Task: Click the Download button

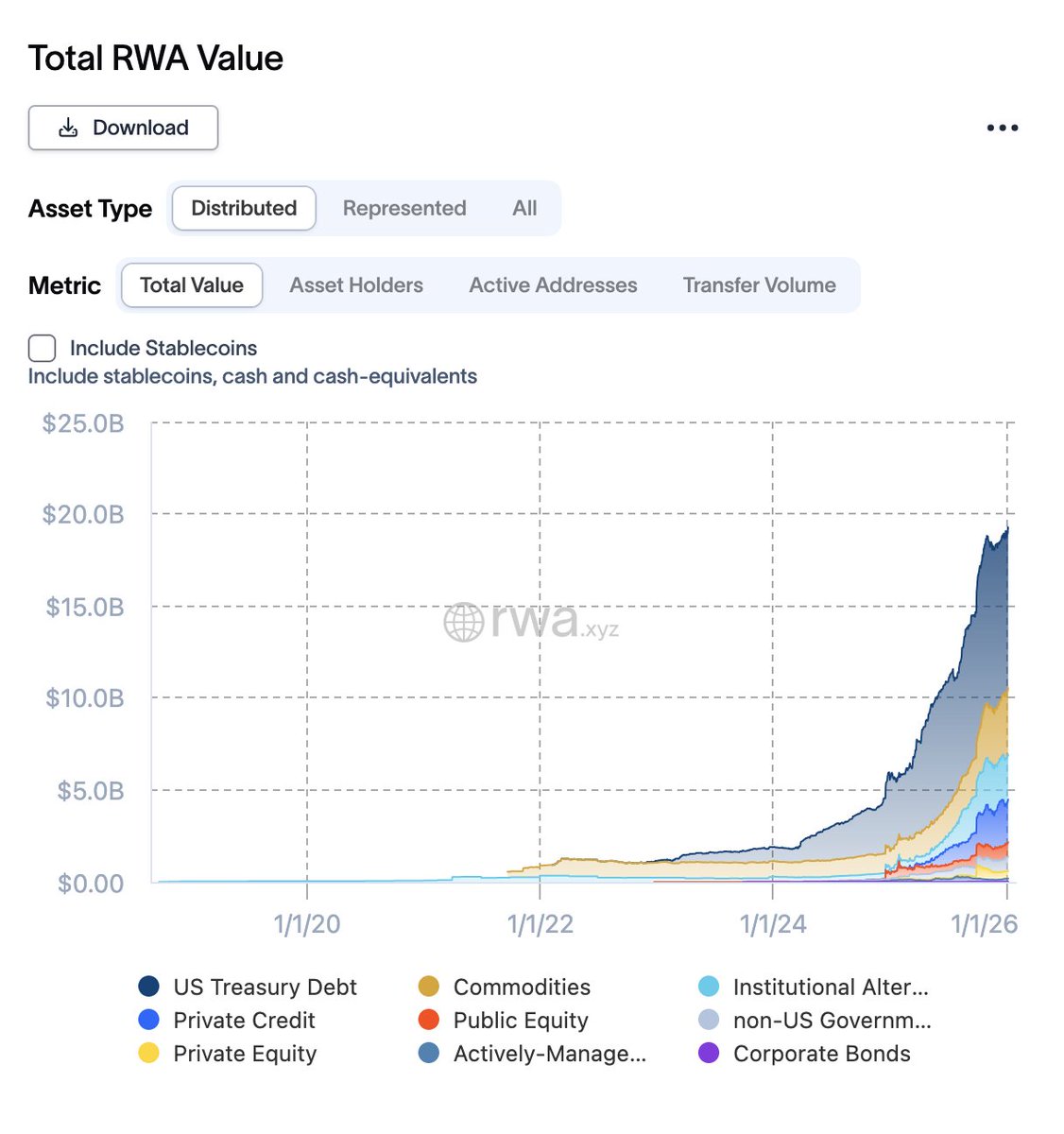Action: point(123,127)
